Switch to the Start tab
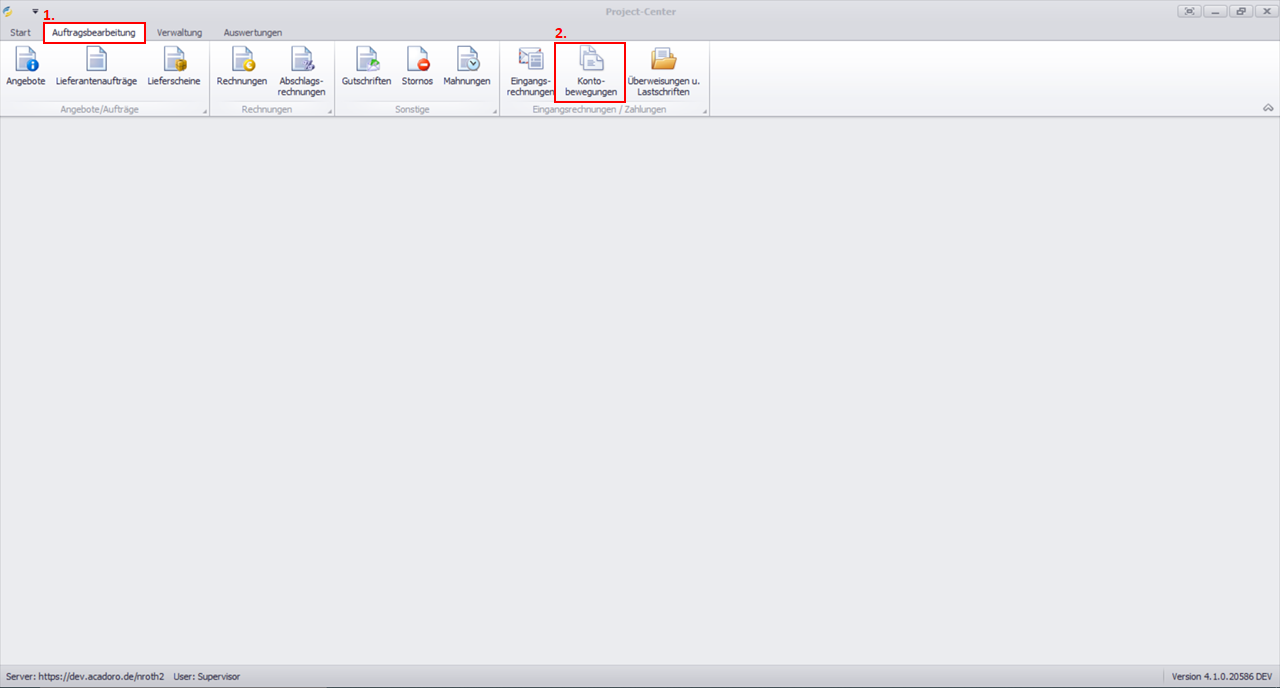Screen dimensions: 1280x688 pos(20,32)
